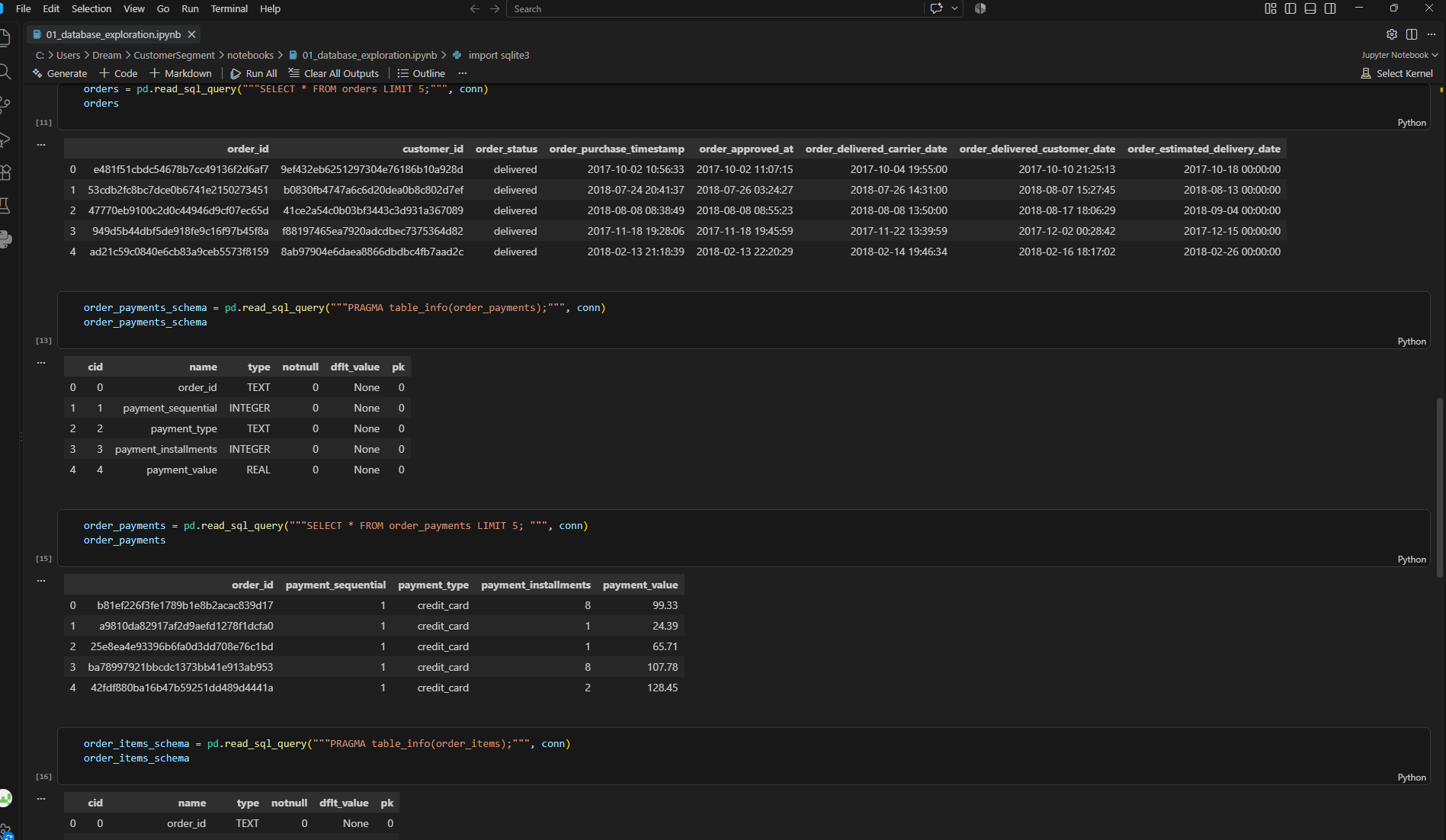
Task: Open the Help menu
Action: pyautogui.click(x=270, y=8)
